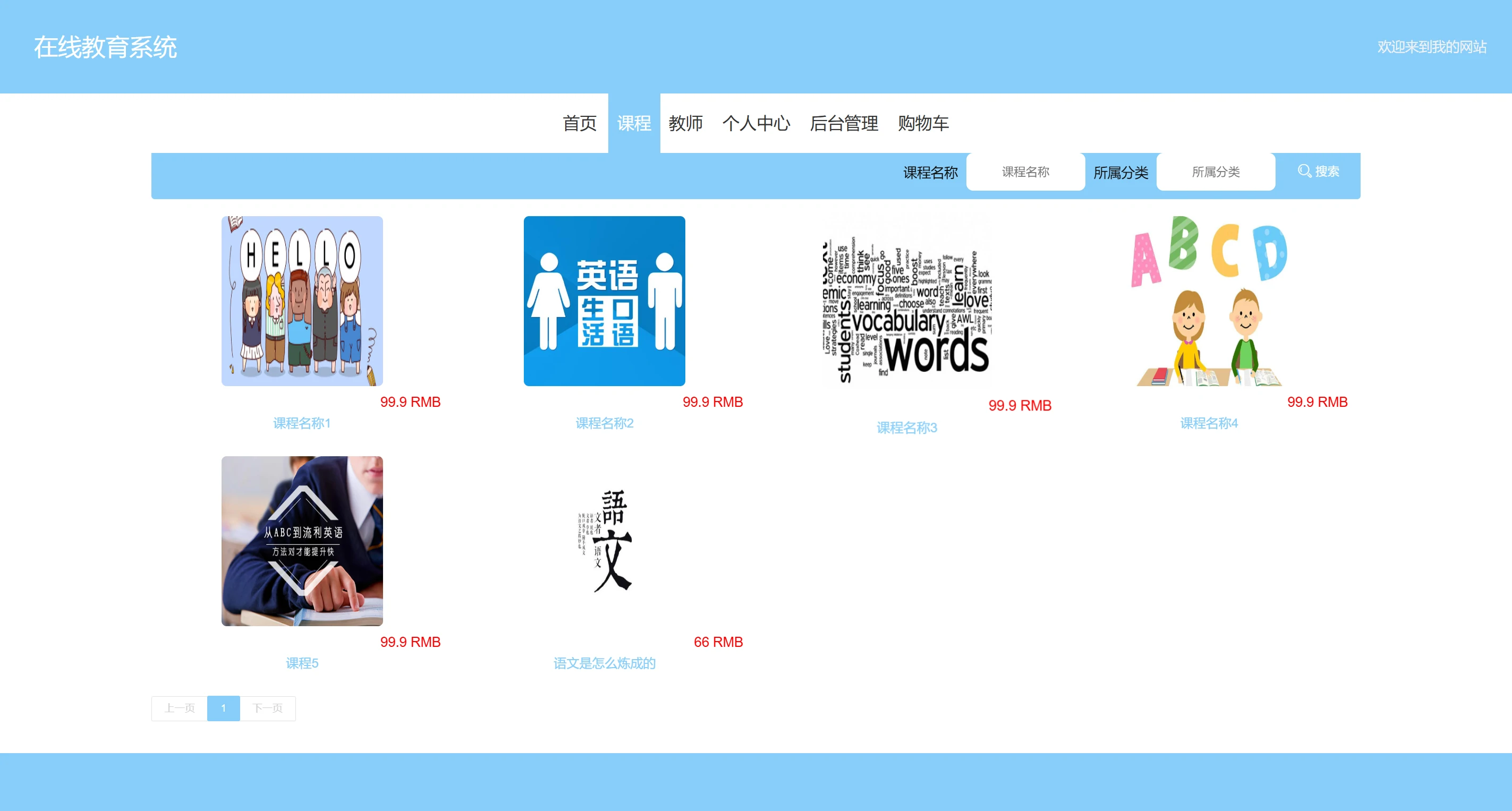
Task: Click the search magnifier icon
Action: coord(1304,171)
